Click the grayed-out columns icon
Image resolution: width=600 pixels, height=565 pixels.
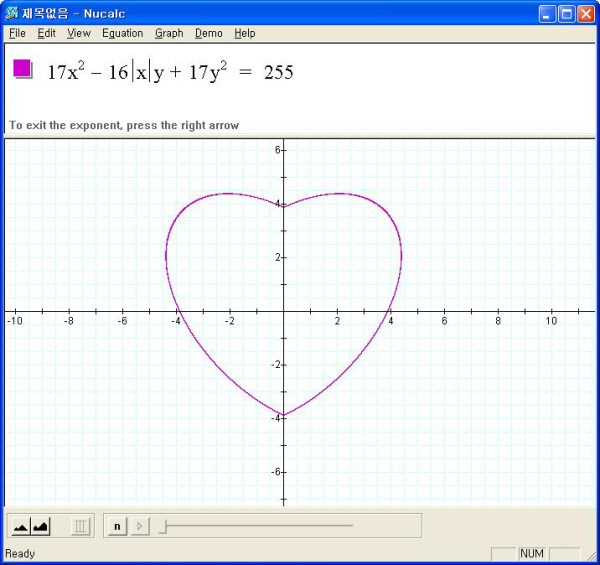click(81, 526)
